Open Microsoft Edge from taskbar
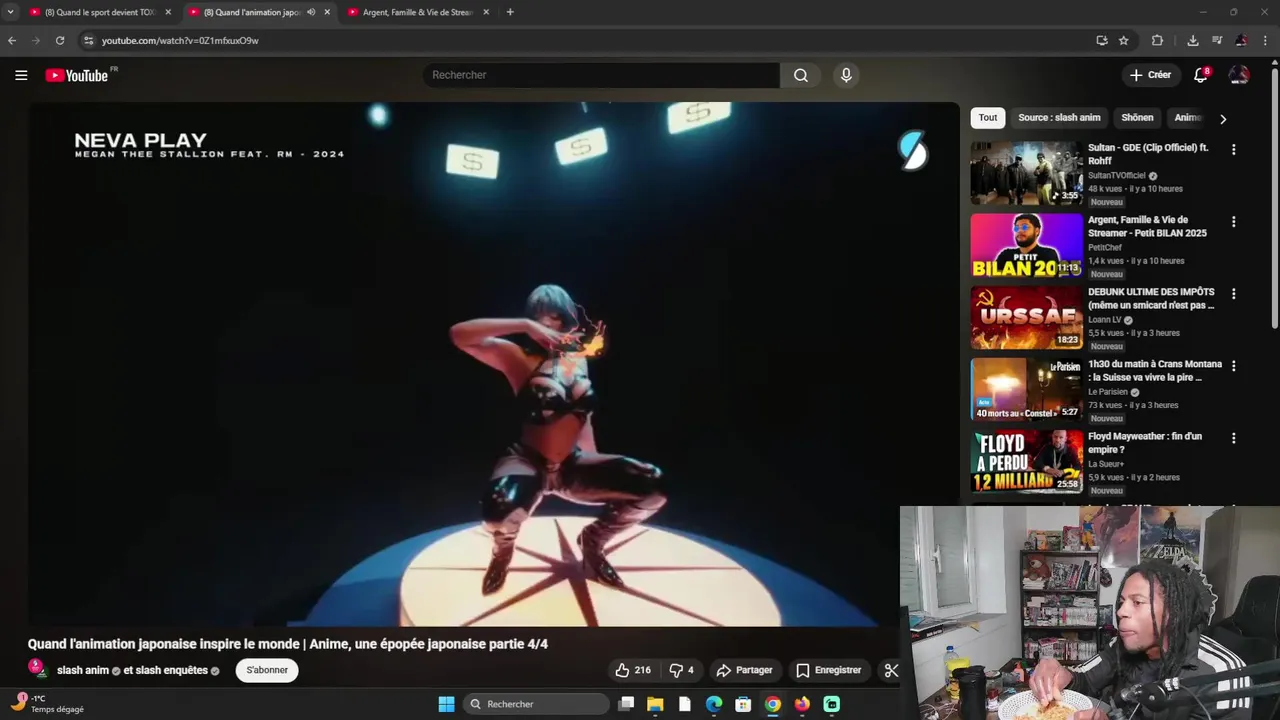The height and width of the screenshot is (720, 1280). [x=714, y=704]
